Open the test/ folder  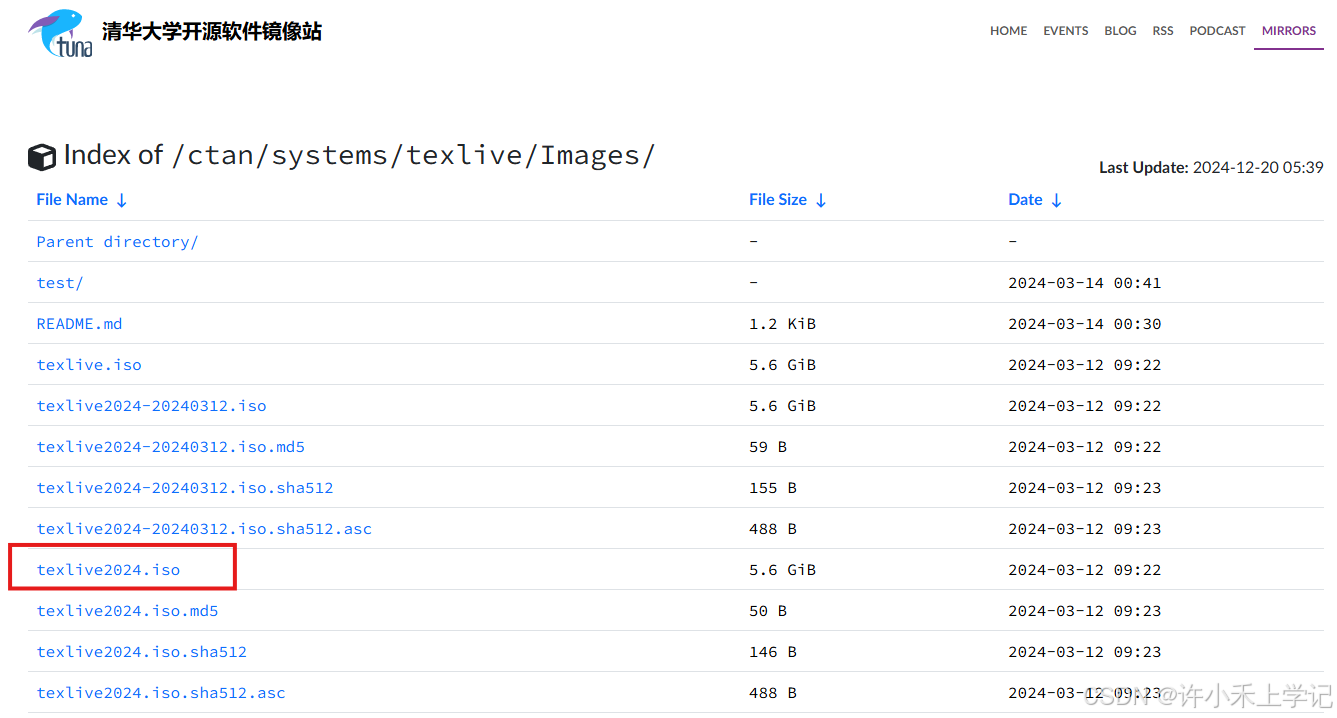point(60,283)
